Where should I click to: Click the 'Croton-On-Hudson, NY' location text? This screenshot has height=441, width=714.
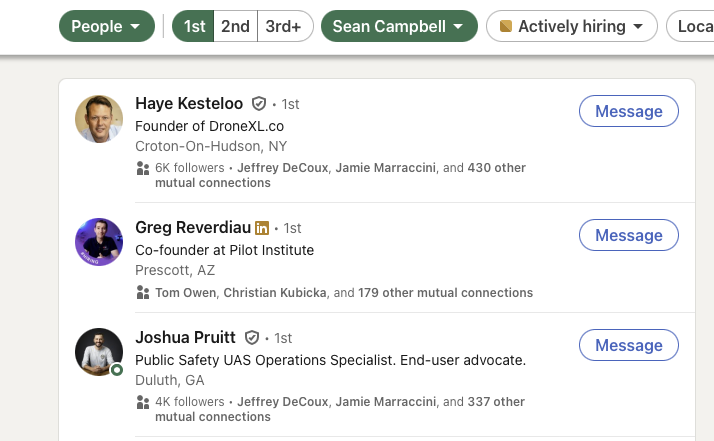pos(211,146)
